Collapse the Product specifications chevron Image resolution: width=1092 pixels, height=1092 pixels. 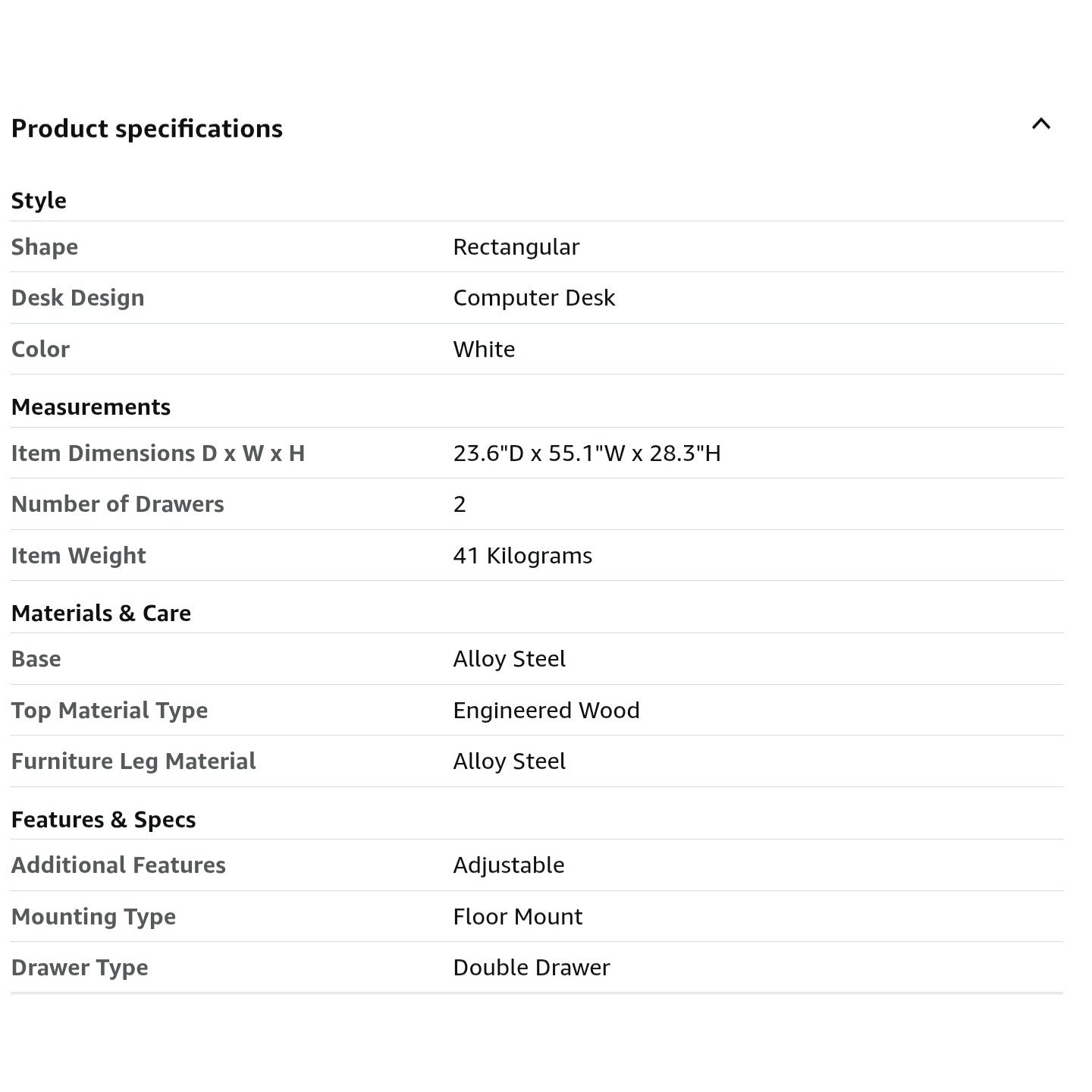pos(1040,124)
